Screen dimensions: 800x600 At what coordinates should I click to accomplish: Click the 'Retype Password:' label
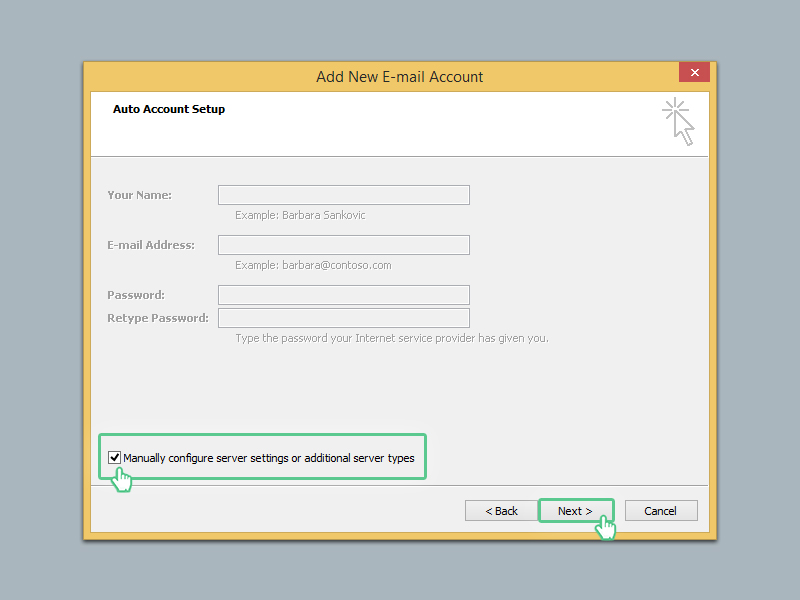[x=158, y=318]
